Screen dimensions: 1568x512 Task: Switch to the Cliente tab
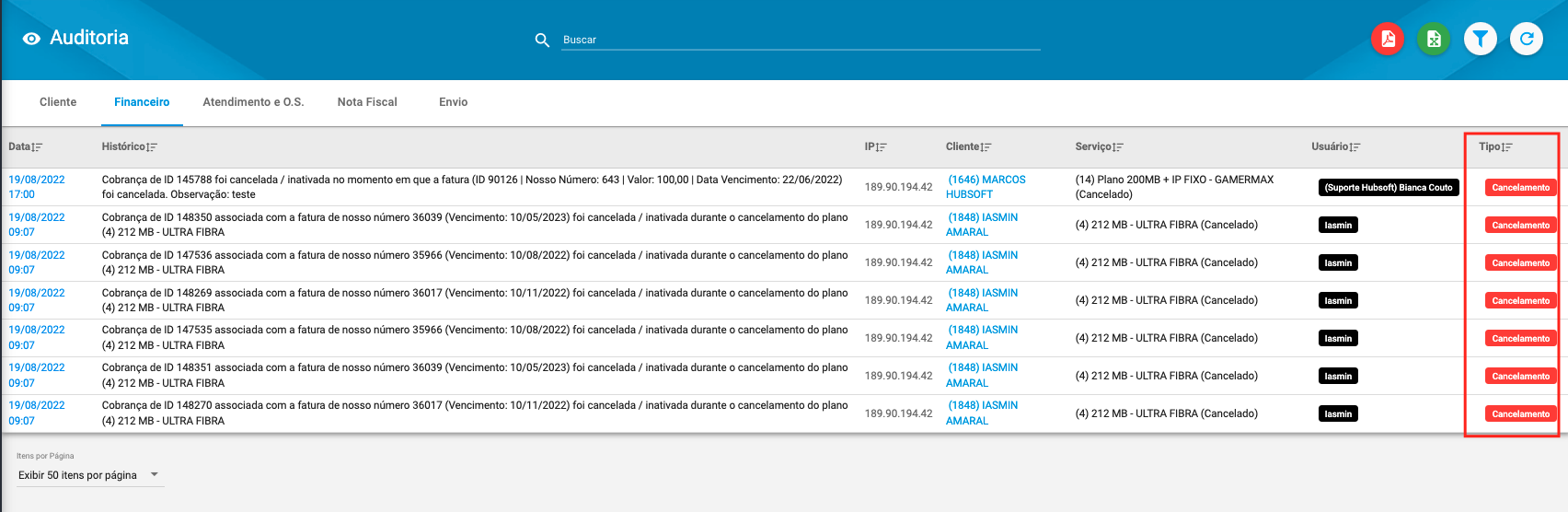pyautogui.click(x=58, y=102)
